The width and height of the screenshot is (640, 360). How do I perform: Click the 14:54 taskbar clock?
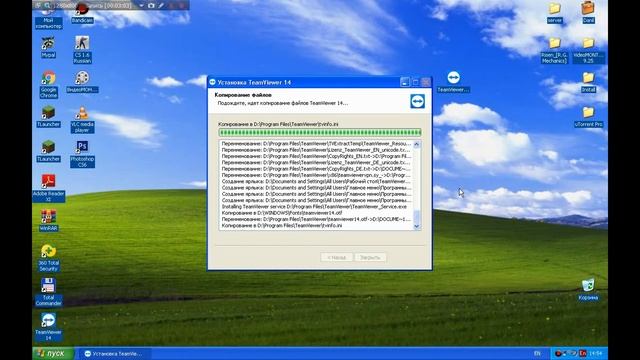(596, 353)
